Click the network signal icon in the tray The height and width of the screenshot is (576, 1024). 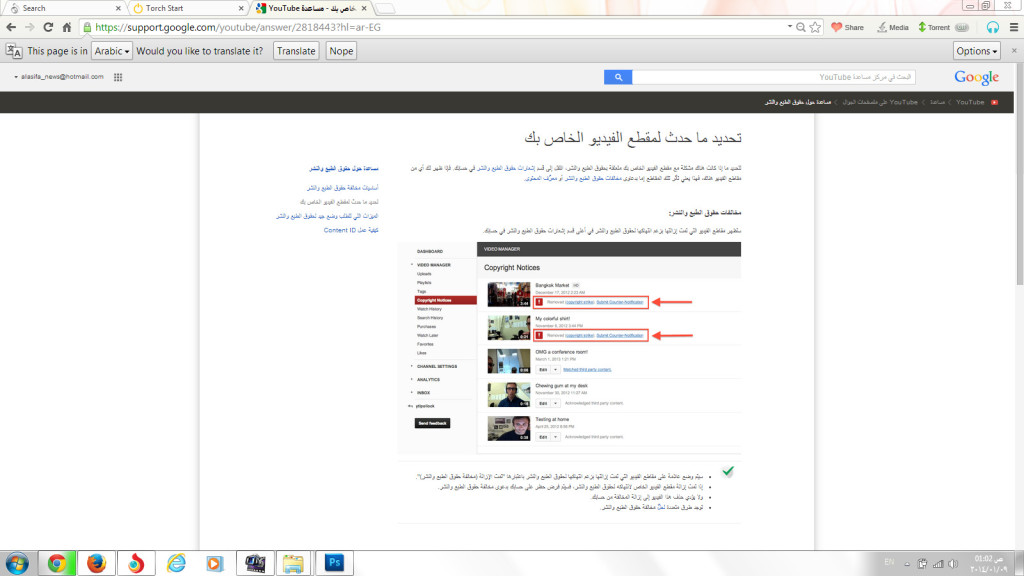click(x=938, y=563)
